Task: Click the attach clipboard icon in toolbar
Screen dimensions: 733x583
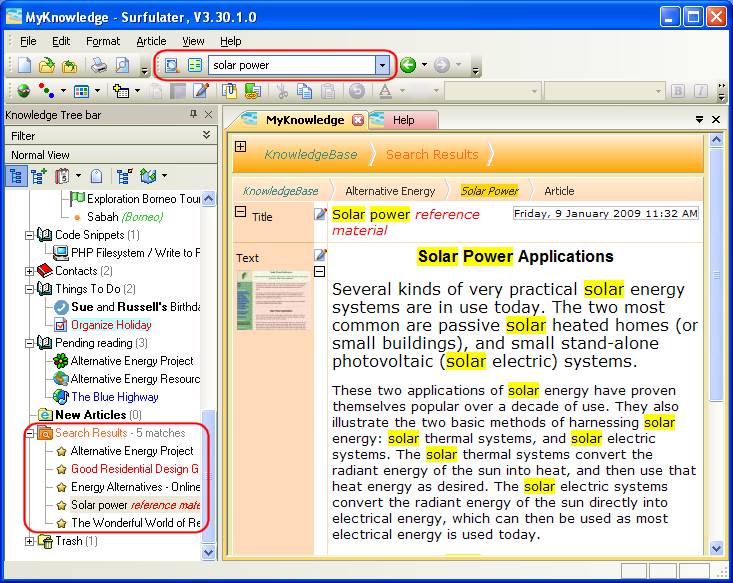Action: coord(229,91)
